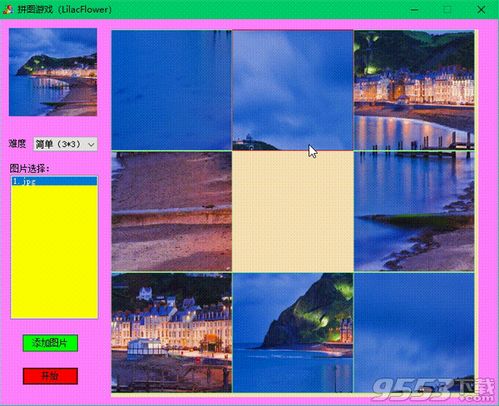Viewport: 499px width, 406px height.
Task: Click the green 添加图片 add picture button
Action: pos(50,343)
